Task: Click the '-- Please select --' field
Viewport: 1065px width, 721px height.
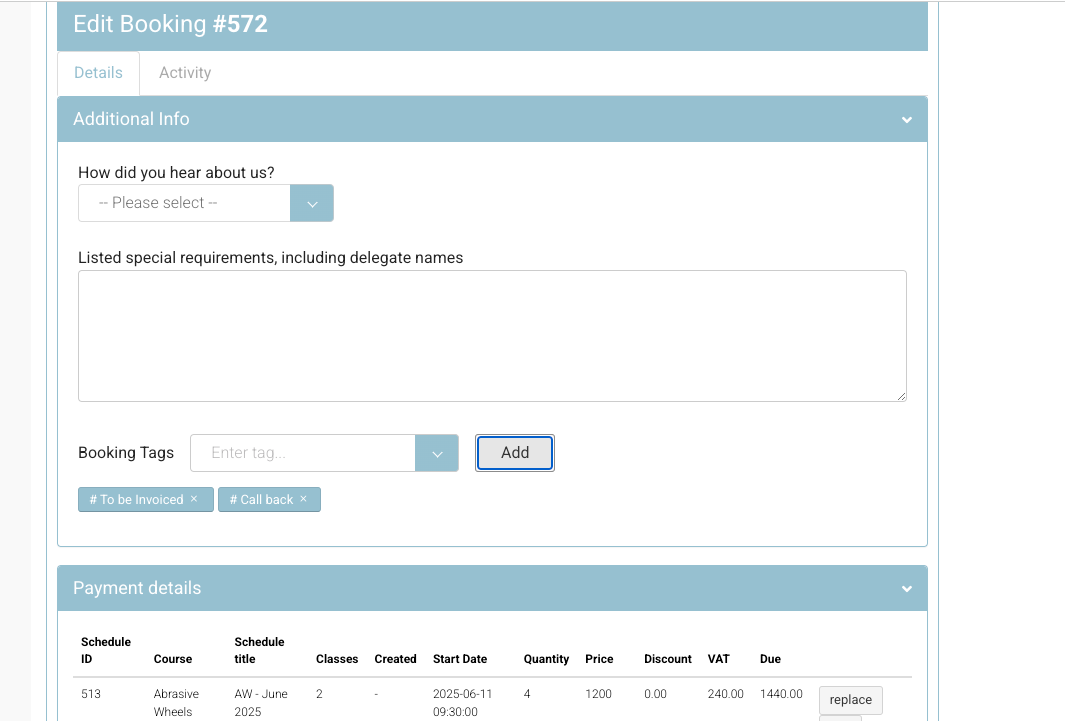Action: click(x=185, y=203)
